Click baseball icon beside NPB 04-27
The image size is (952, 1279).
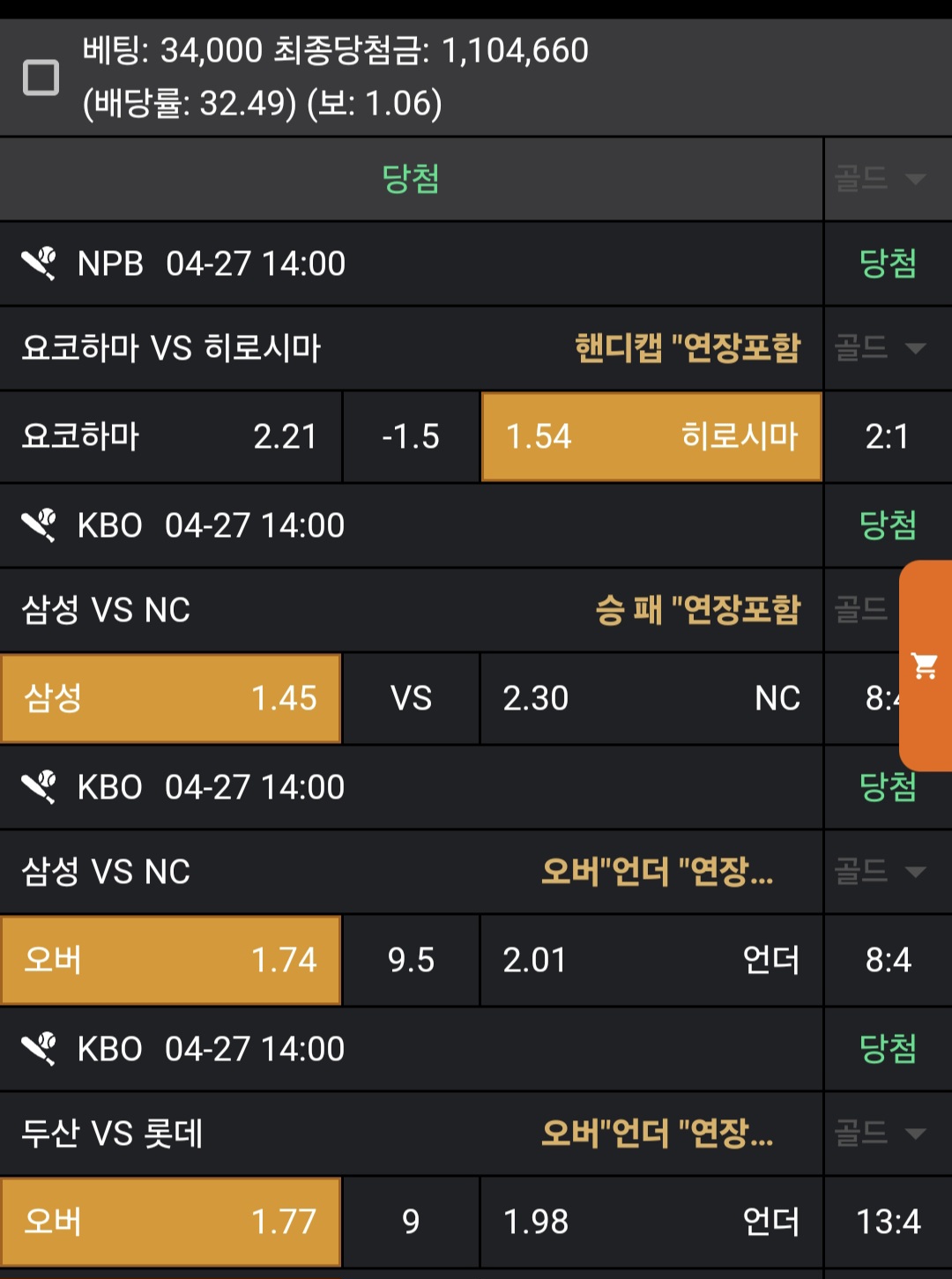click(x=39, y=264)
